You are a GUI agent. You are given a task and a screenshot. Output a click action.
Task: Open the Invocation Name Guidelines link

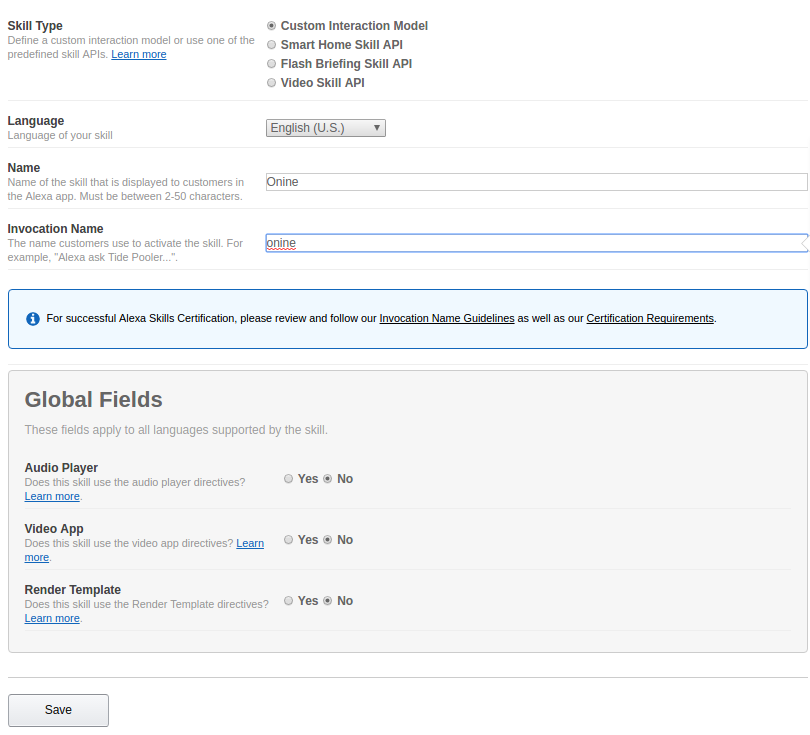447,318
